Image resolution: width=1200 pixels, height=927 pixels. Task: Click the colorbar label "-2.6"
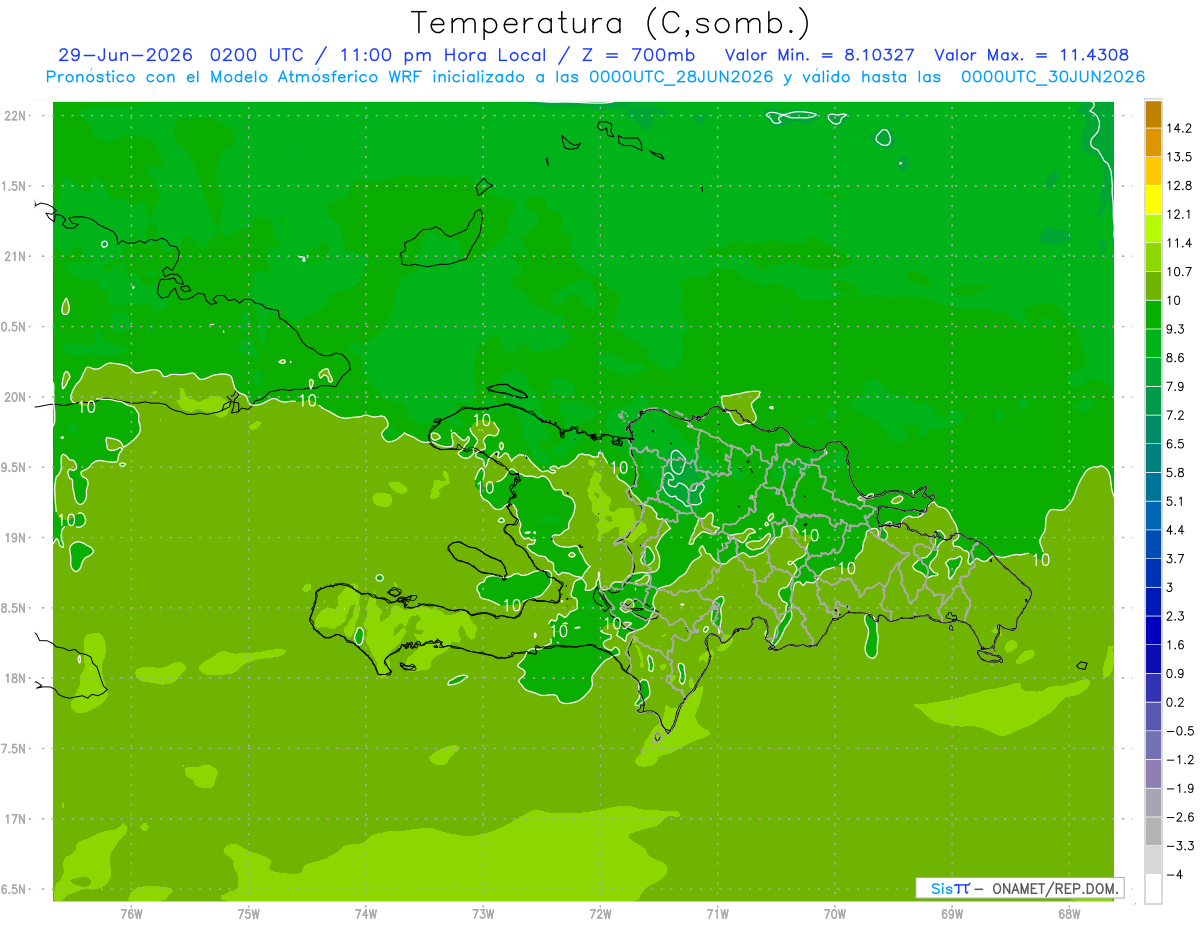click(1180, 817)
